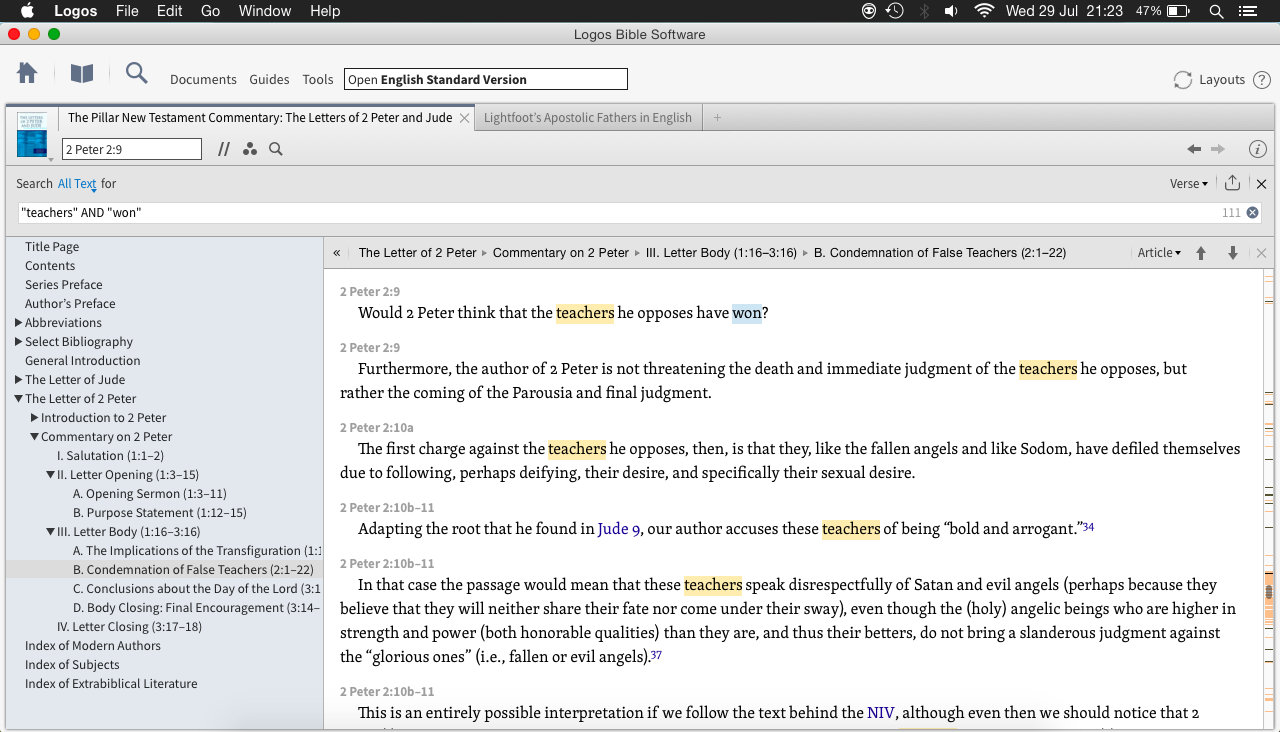Viewport: 1280px width, 732px height.
Task: Go to previous article with up arrow
Action: [1201, 253]
